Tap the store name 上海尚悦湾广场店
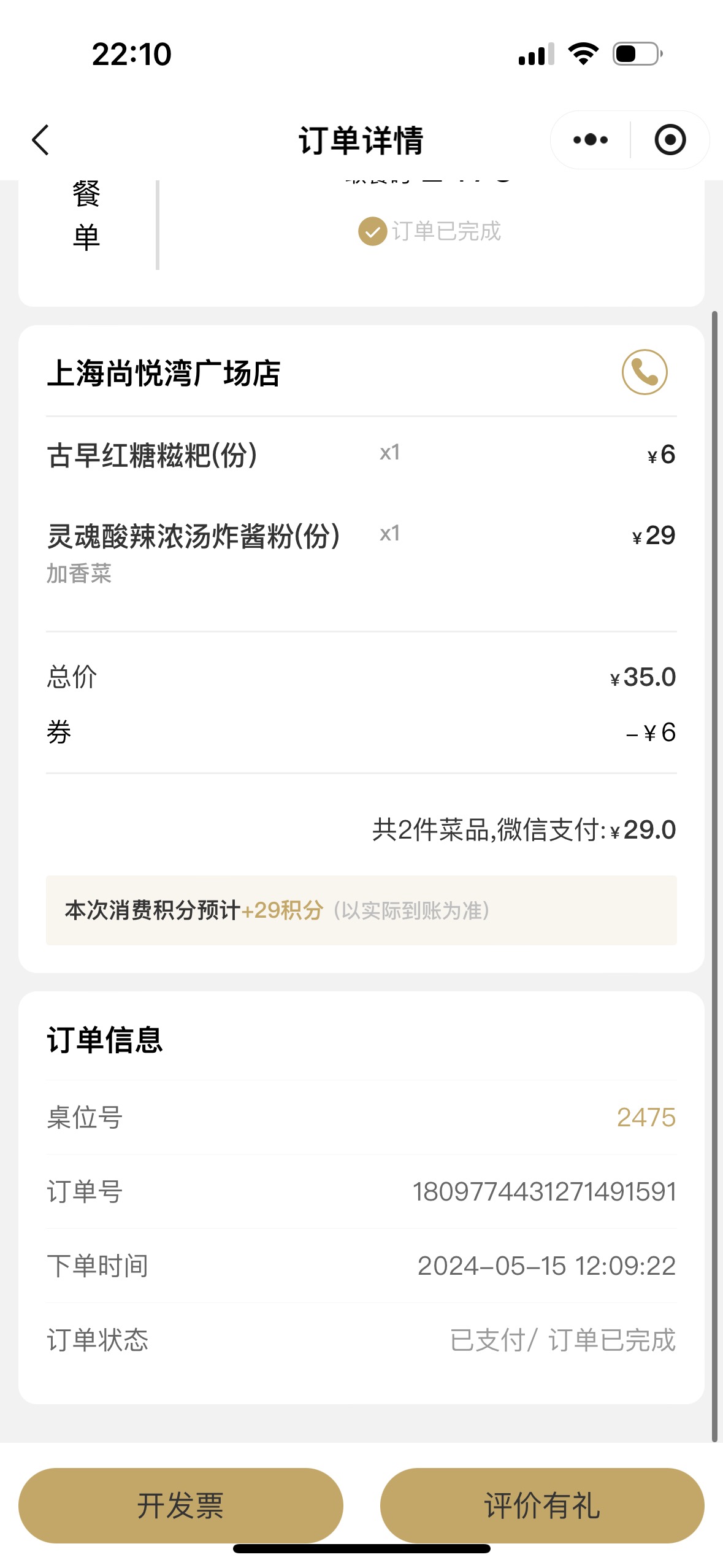This screenshot has width=723, height=1568. point(164,374)
